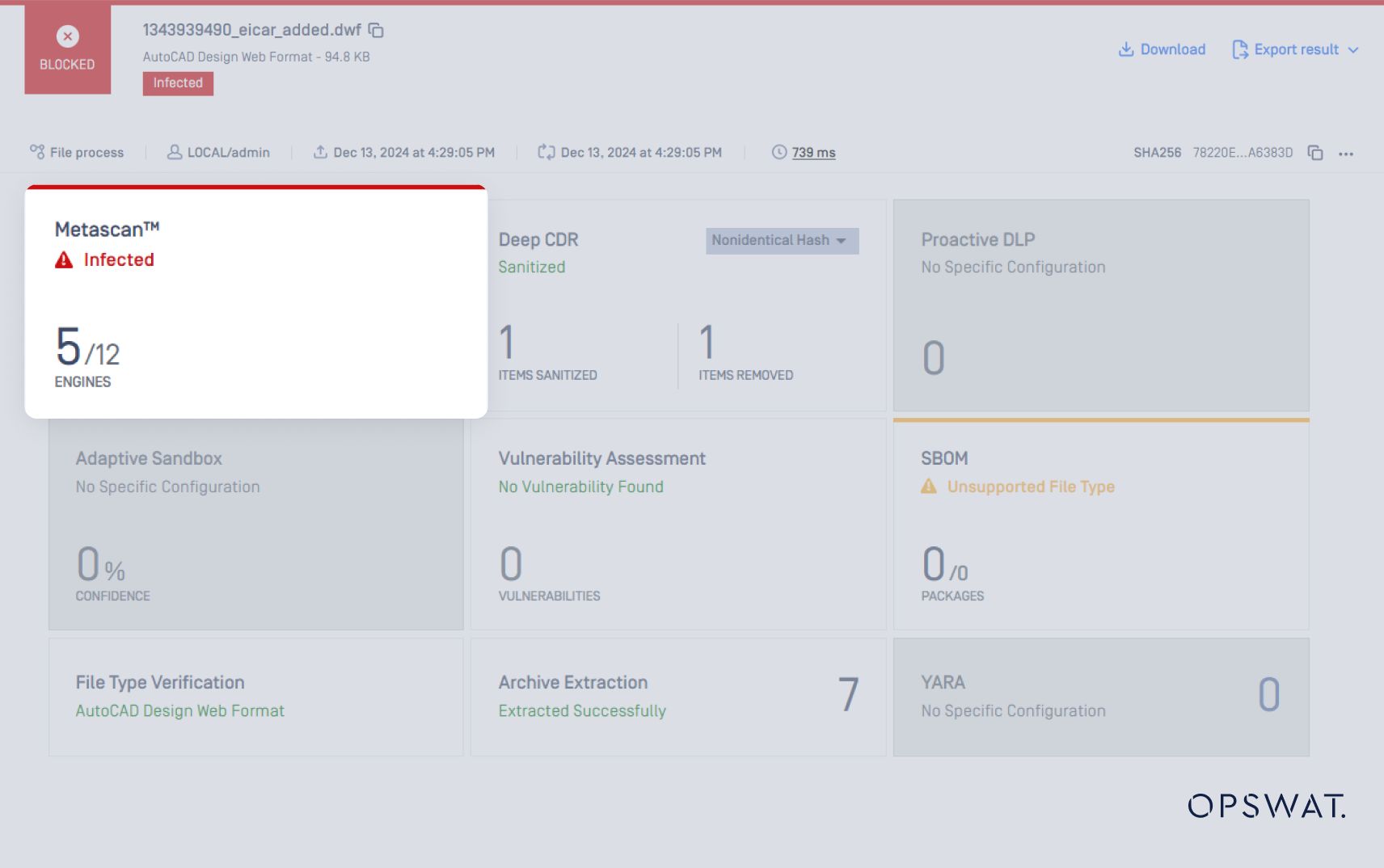Click the Download link

[1162, 49]
